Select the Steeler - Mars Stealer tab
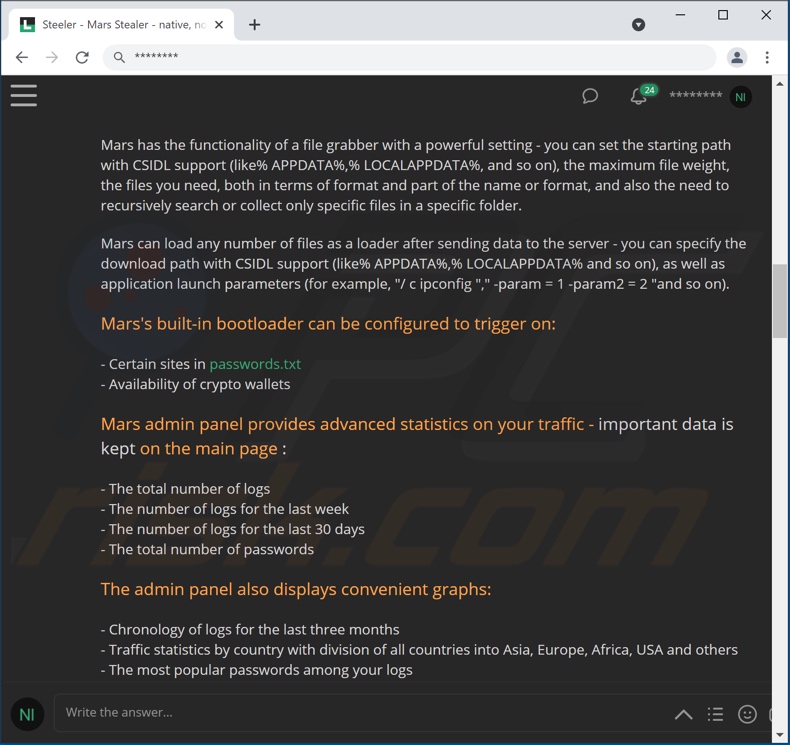This screenshot has width=790, height=745. click(121, 24)
